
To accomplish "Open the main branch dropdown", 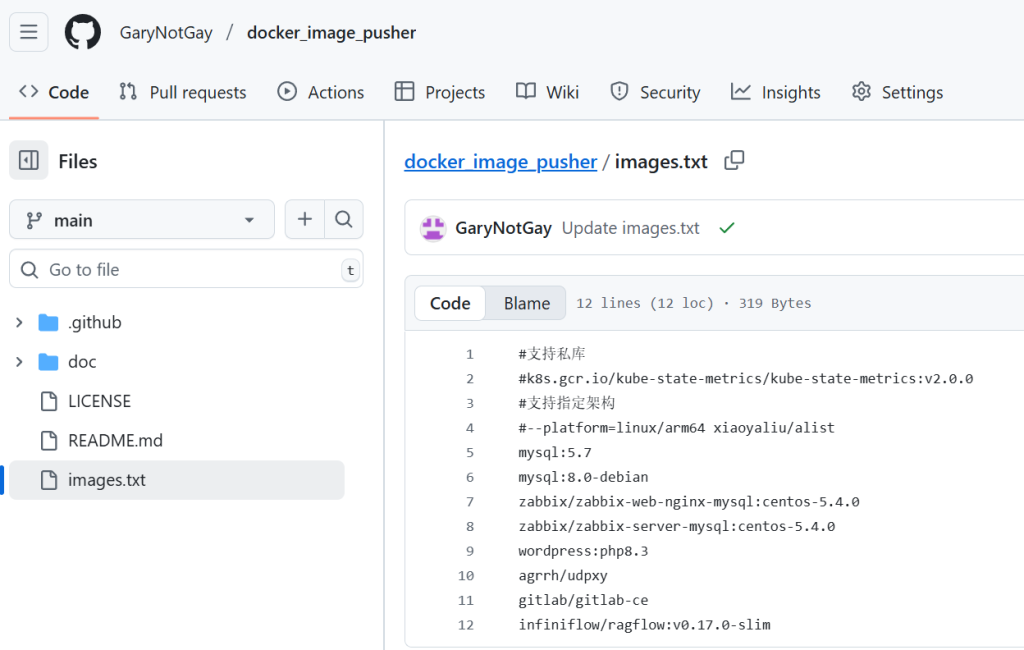I will [x=141, y=220].
